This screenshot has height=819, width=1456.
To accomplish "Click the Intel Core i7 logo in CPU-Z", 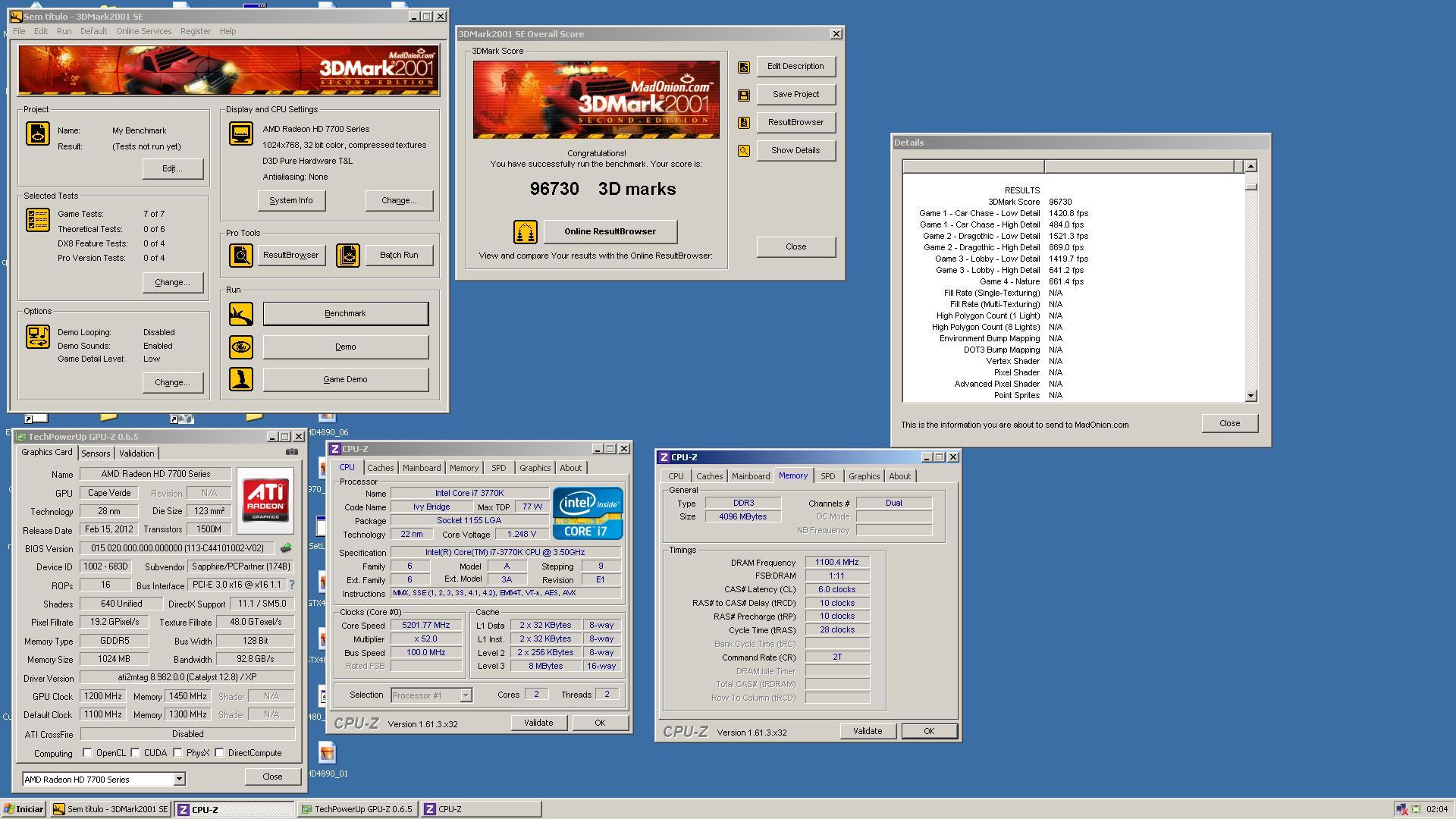I will pos(588,513).
